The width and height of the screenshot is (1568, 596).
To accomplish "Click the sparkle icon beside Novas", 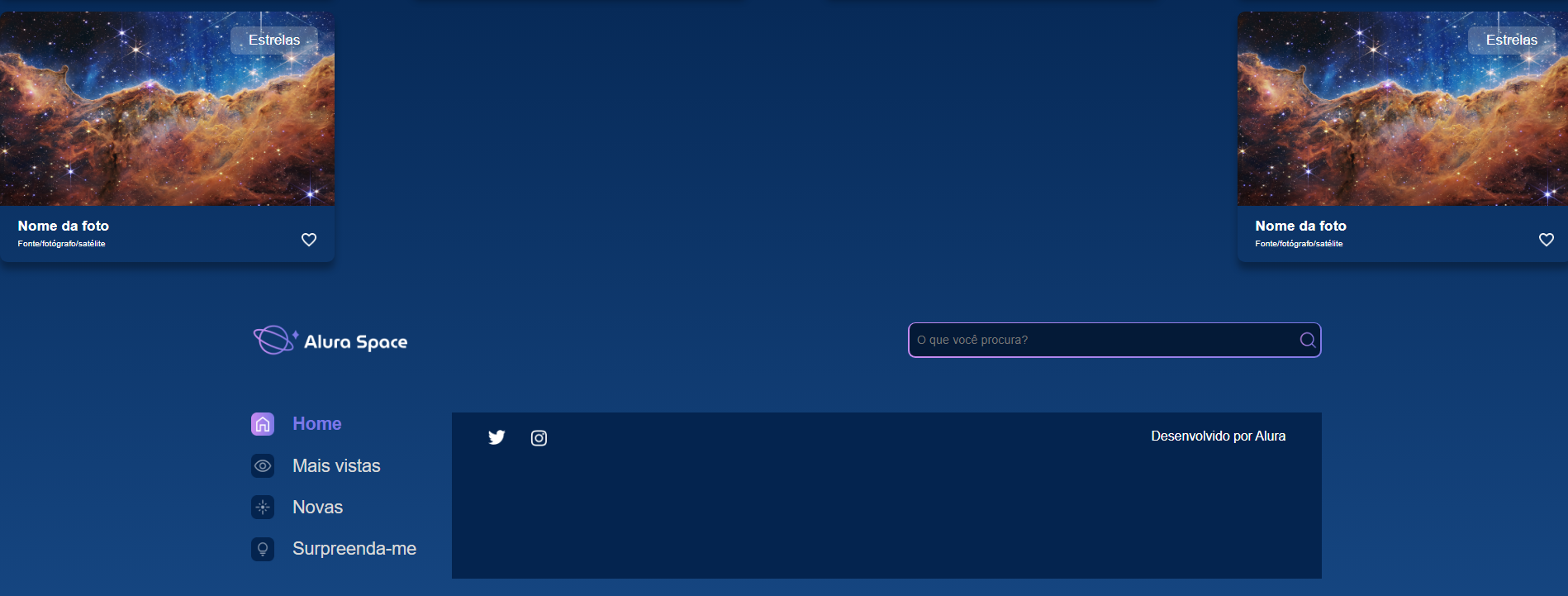I will pos(263,507).
